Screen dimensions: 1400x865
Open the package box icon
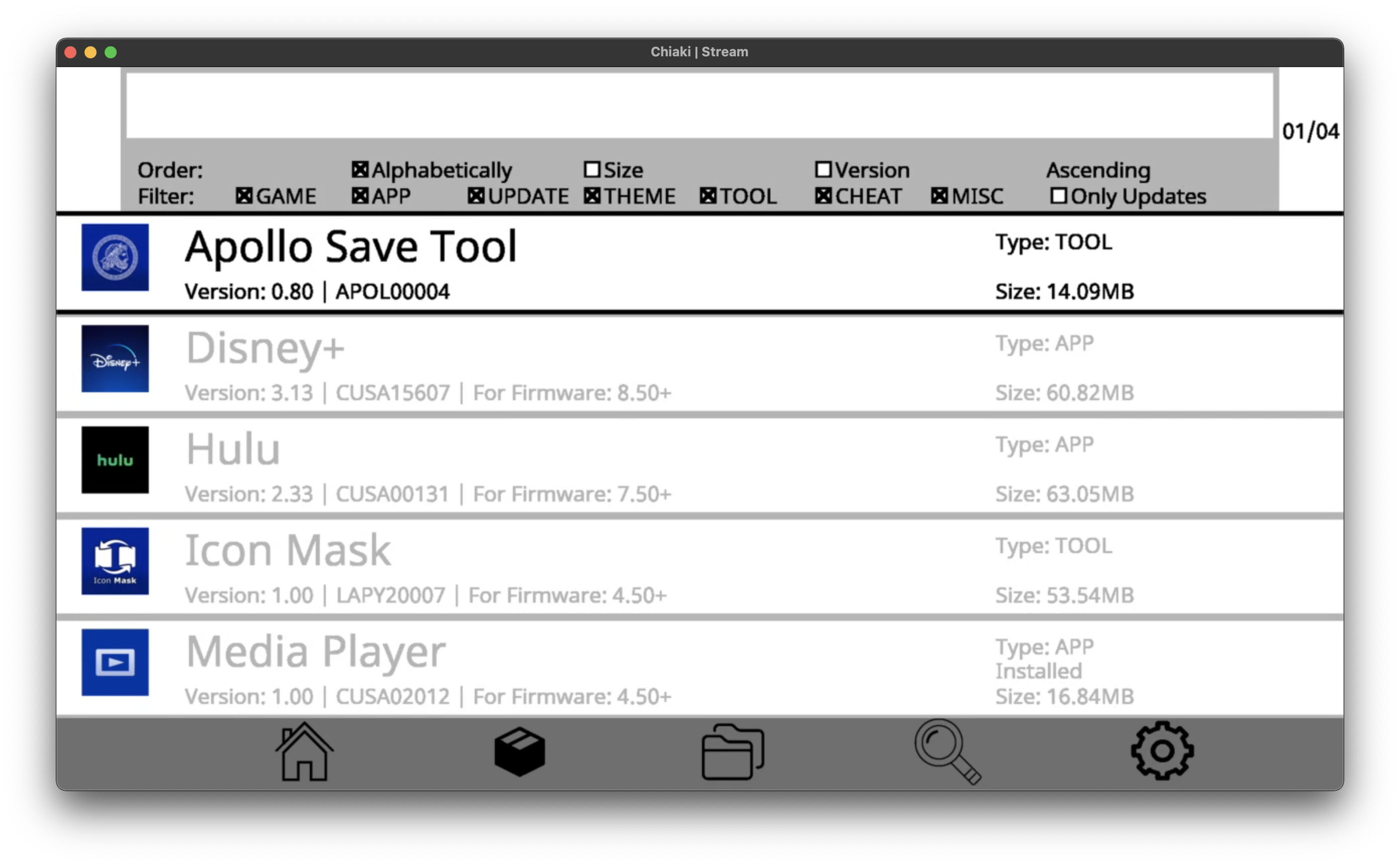point(519,752)
